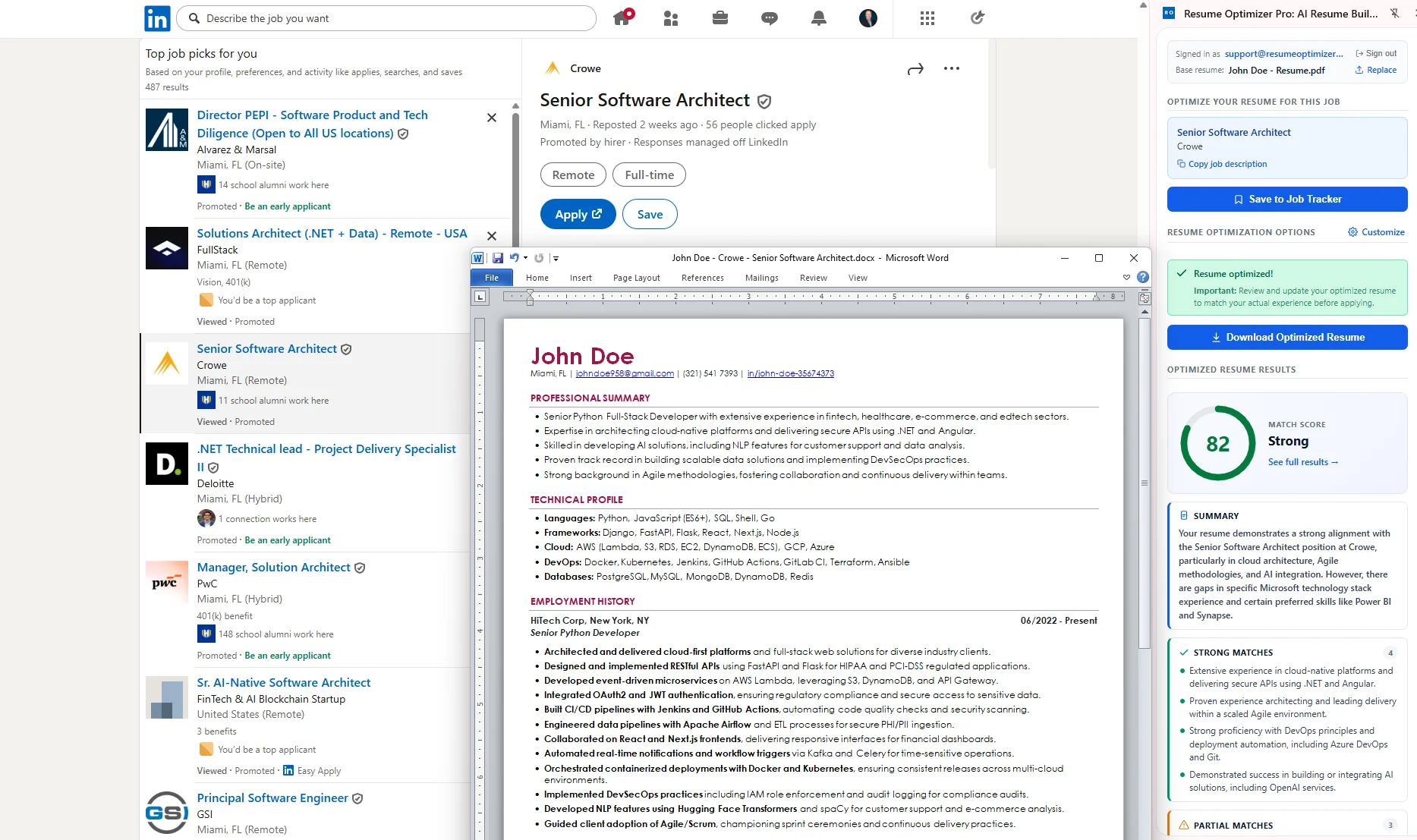This screenshot has height=840, width=1417.
Task: Open johndoe958@gmail.com link in resume
Action: 625,373
